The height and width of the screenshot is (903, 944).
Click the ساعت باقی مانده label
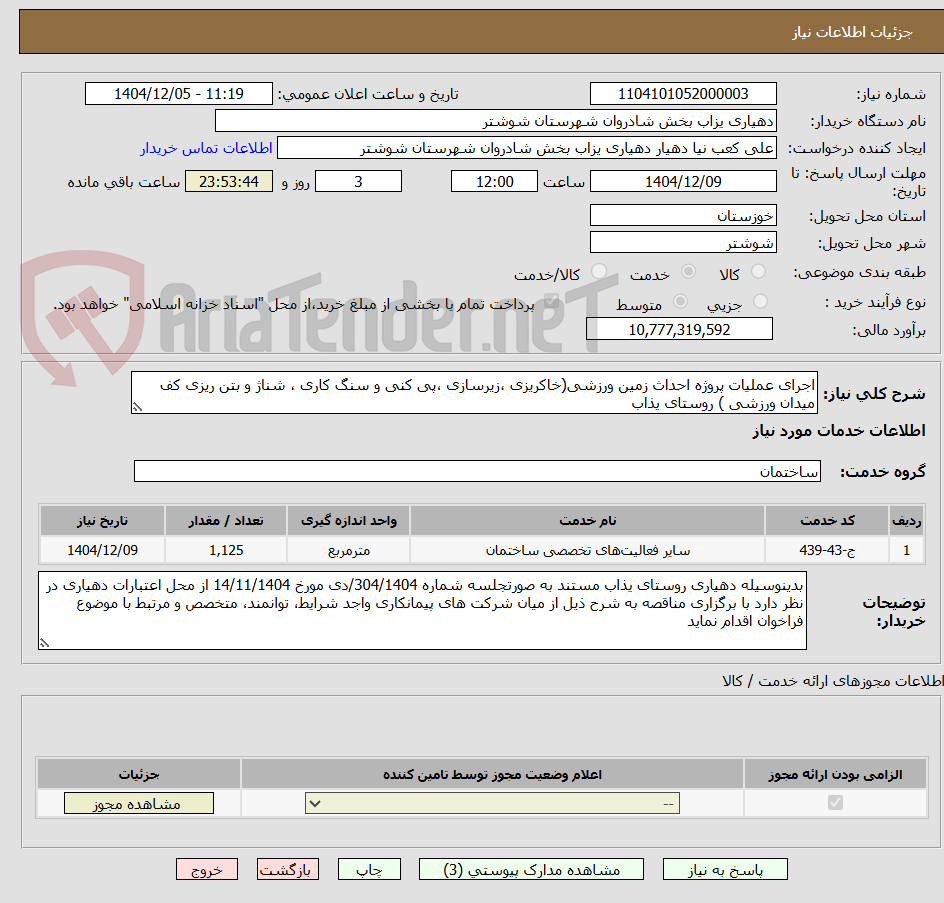point(123,182)
